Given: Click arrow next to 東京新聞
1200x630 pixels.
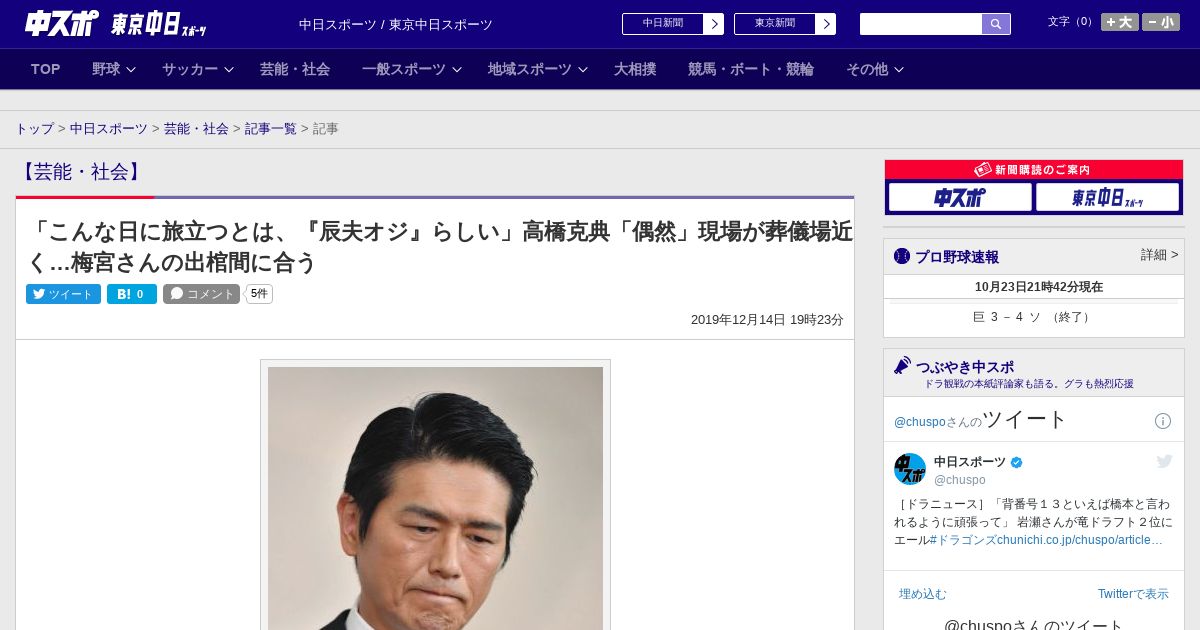Looking at the screenshot, I should [826, 24].
